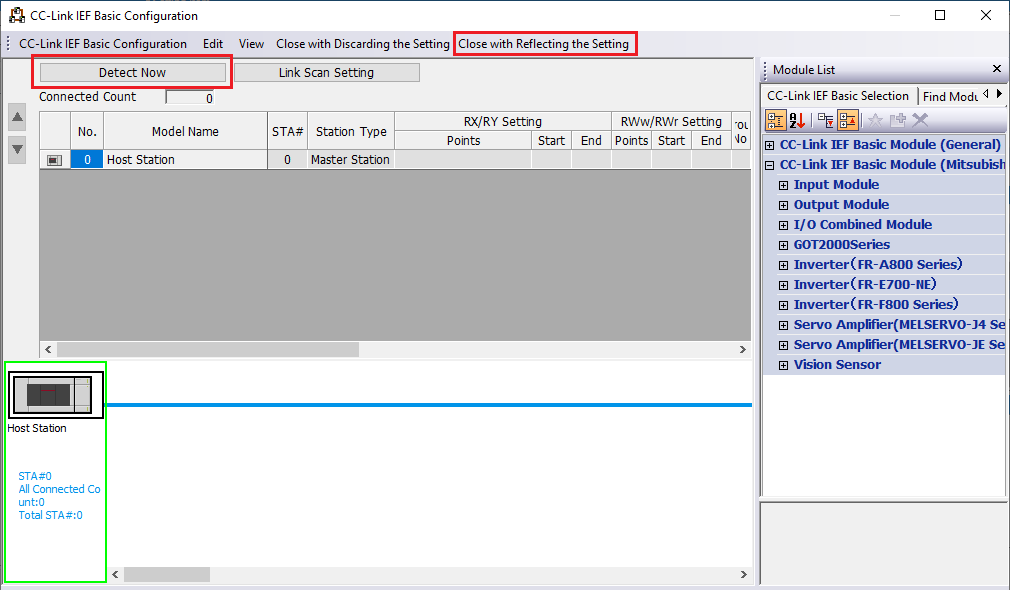Viewport: 1010px width, 590px height.
Task: Click the A-Z alphabetical sort icon
Action: coord(797,120)
